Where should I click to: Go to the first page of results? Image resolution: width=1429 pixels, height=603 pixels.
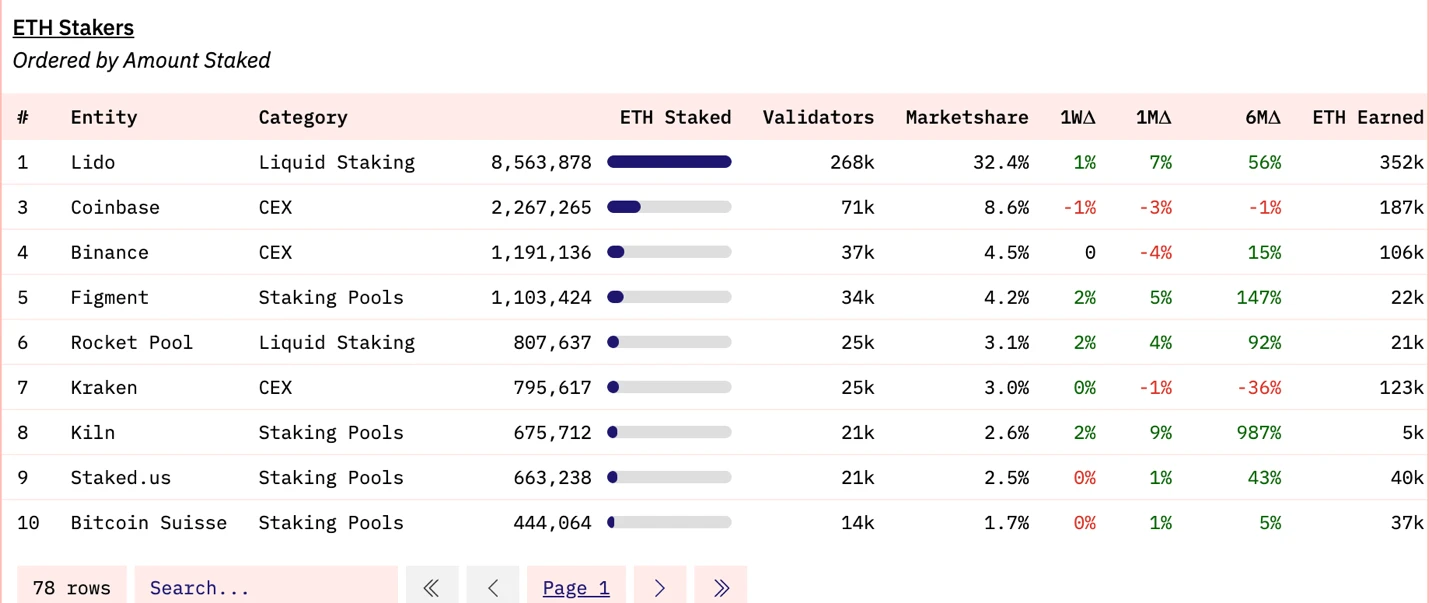click(x=432, y=588)
